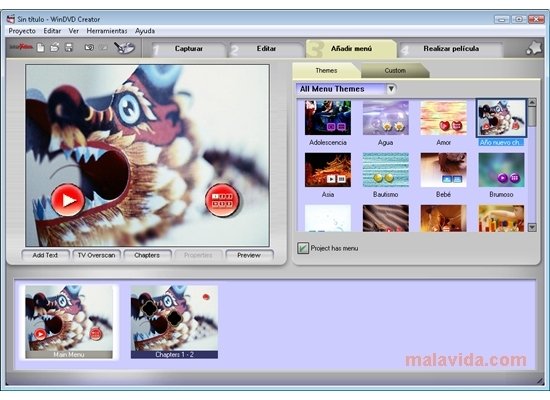This screenshot has width=550, height=400.
Task: Choose the Bautismo theme thumbnail
Action: tap(385, 169)
